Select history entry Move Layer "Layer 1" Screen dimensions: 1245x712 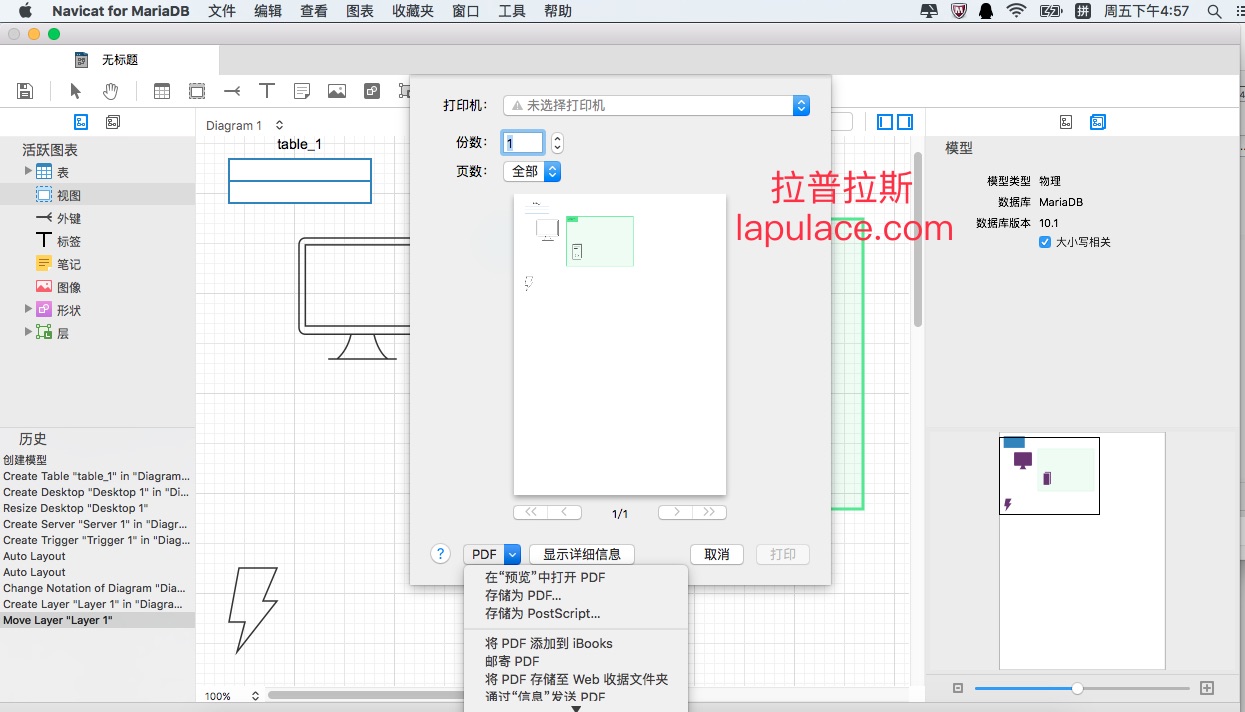[x=97, y=620]
